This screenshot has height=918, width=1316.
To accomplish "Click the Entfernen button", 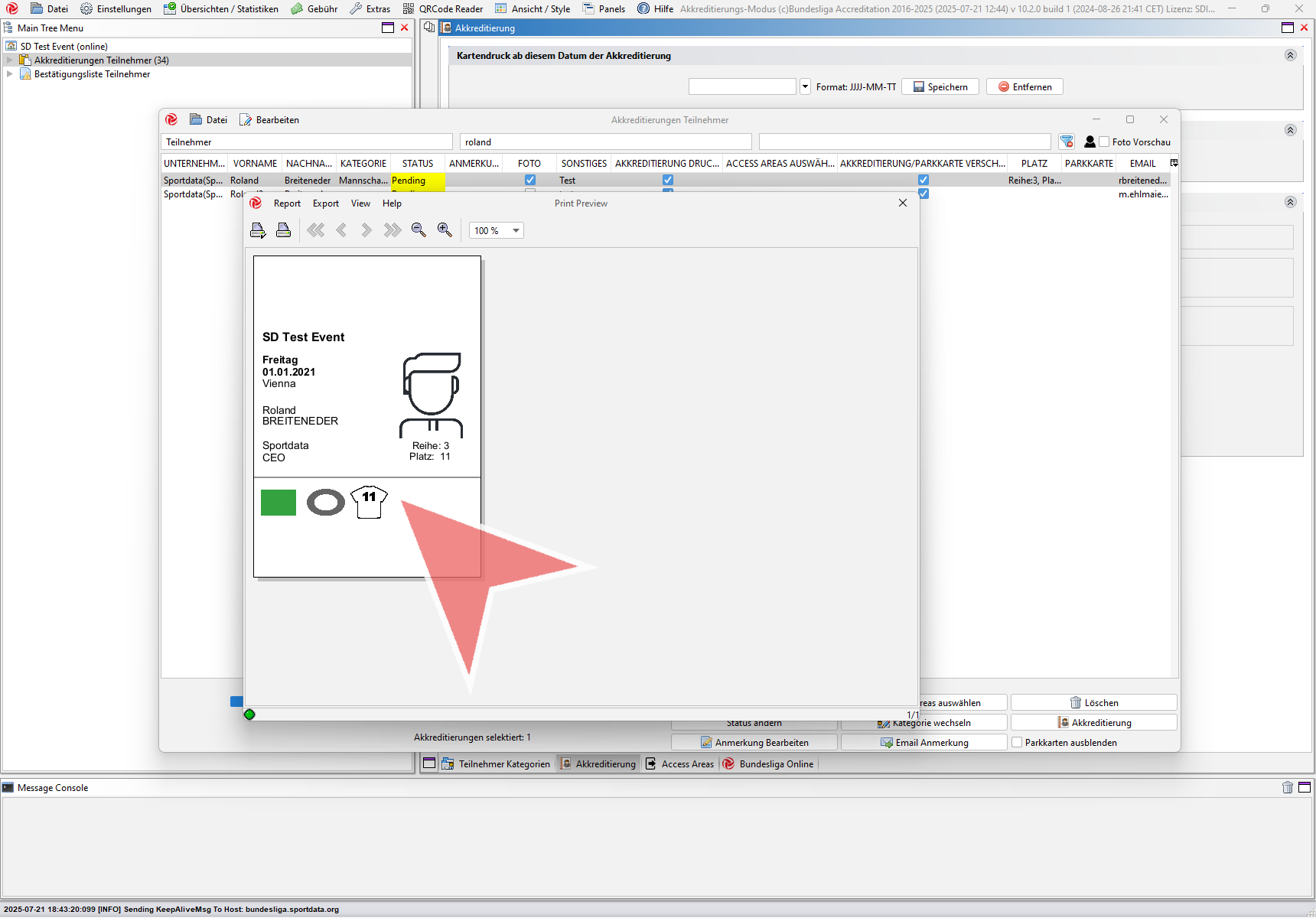I will pos(1024,86).
